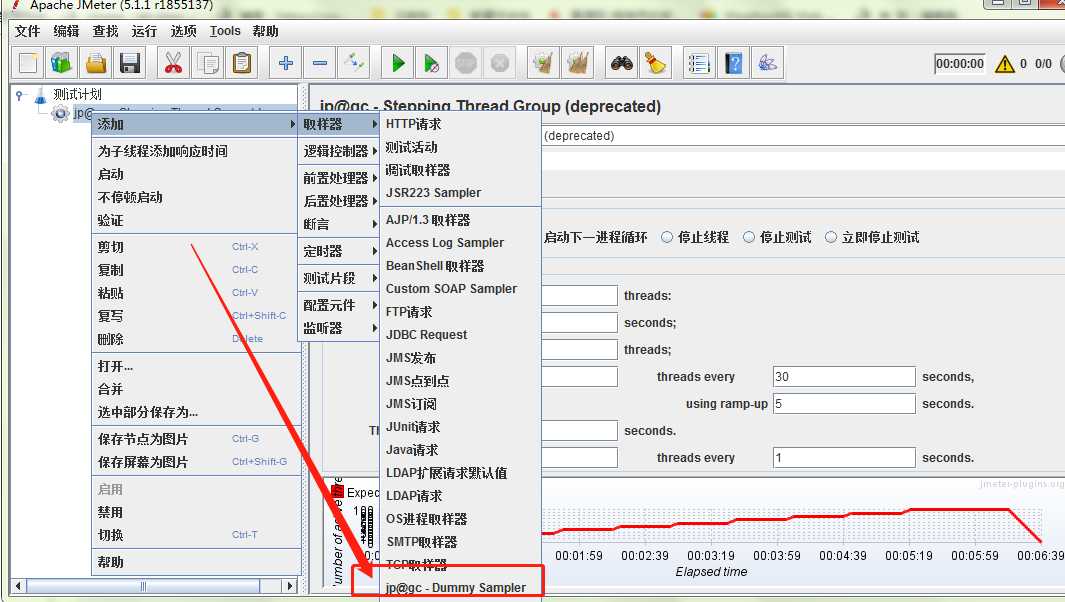Screen dimensions: 1065x602
Task: Open the 帮助 menu in menu bar
Action: pyautogui.click(x=266, y=31)
